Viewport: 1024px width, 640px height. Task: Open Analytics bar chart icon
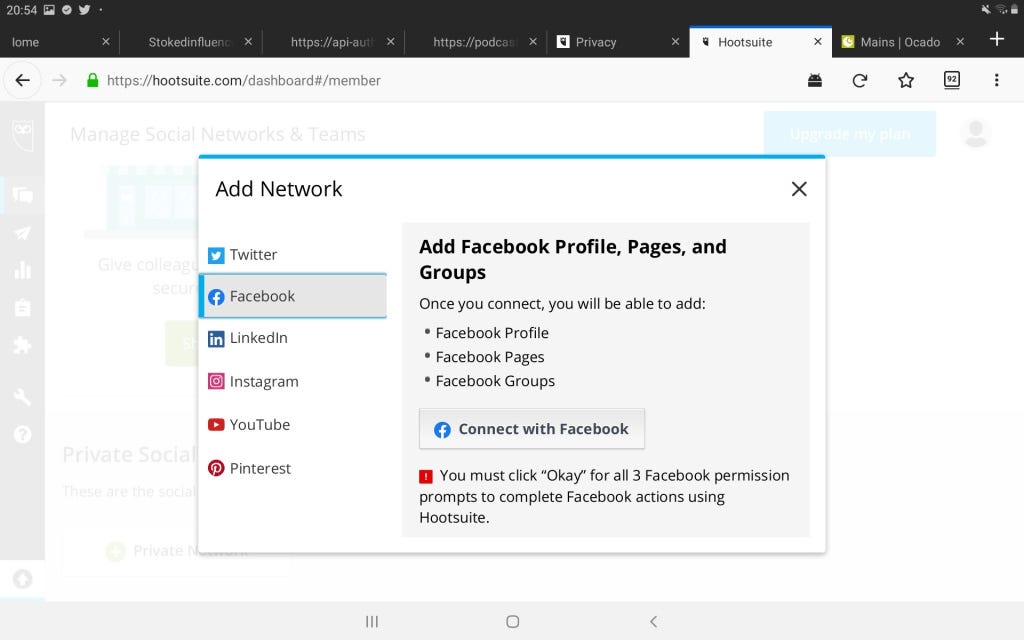click(x=22, y=270)
